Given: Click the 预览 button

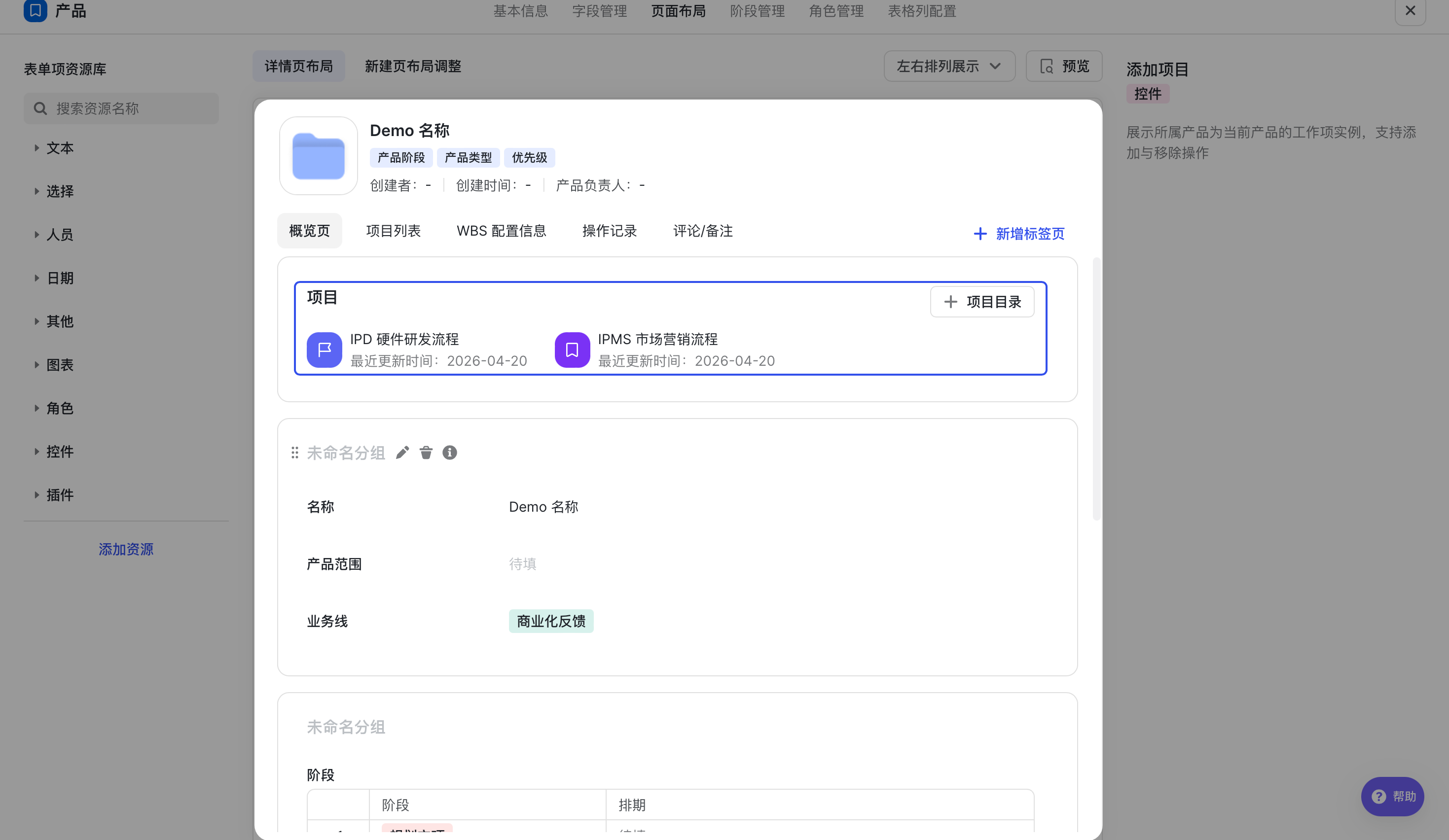Looking at the screenshot, I should pos(1064,67).
